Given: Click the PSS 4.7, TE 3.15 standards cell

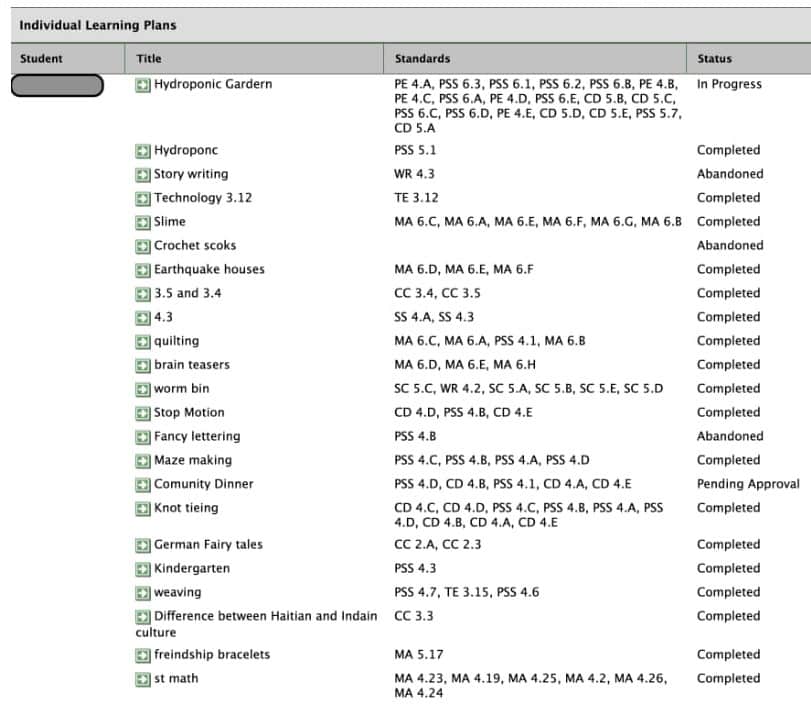Looking at the screenshot, I should [467, 592].
